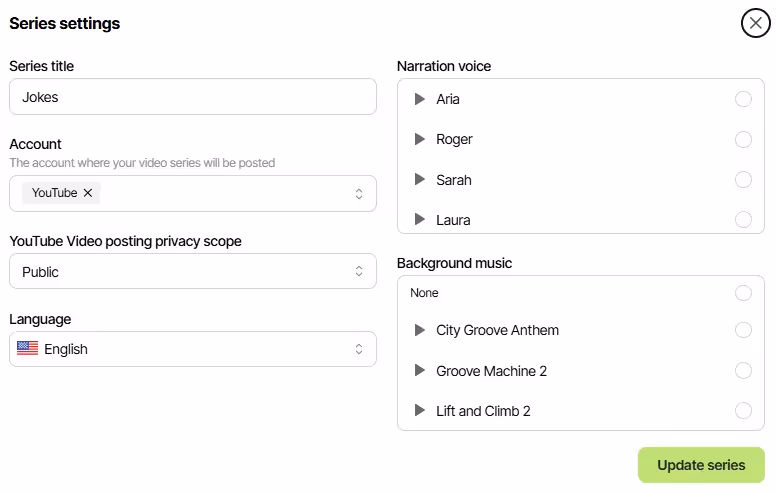Play the Laura voice preview
This screenshot has height=493, width=776.
click(x=420, y=220)
